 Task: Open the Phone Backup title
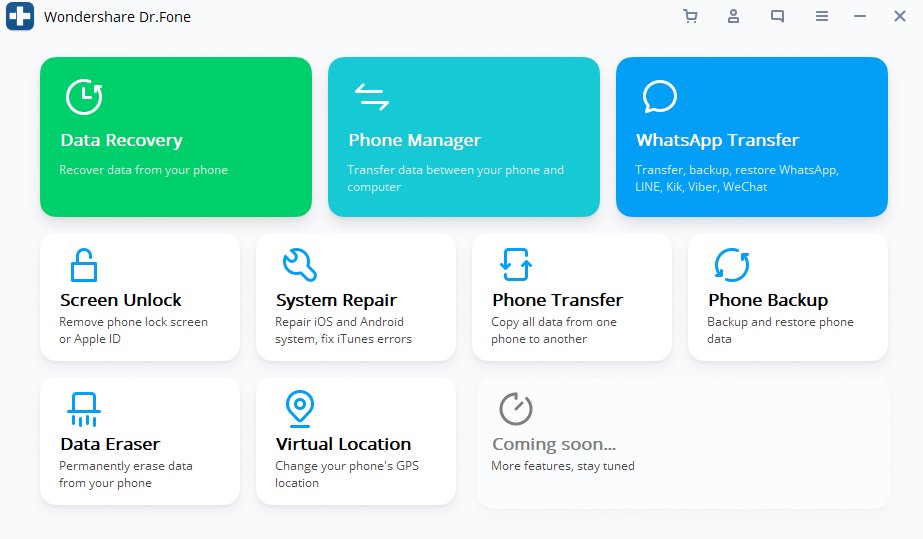pyautogui.click(x=768, y=300)
